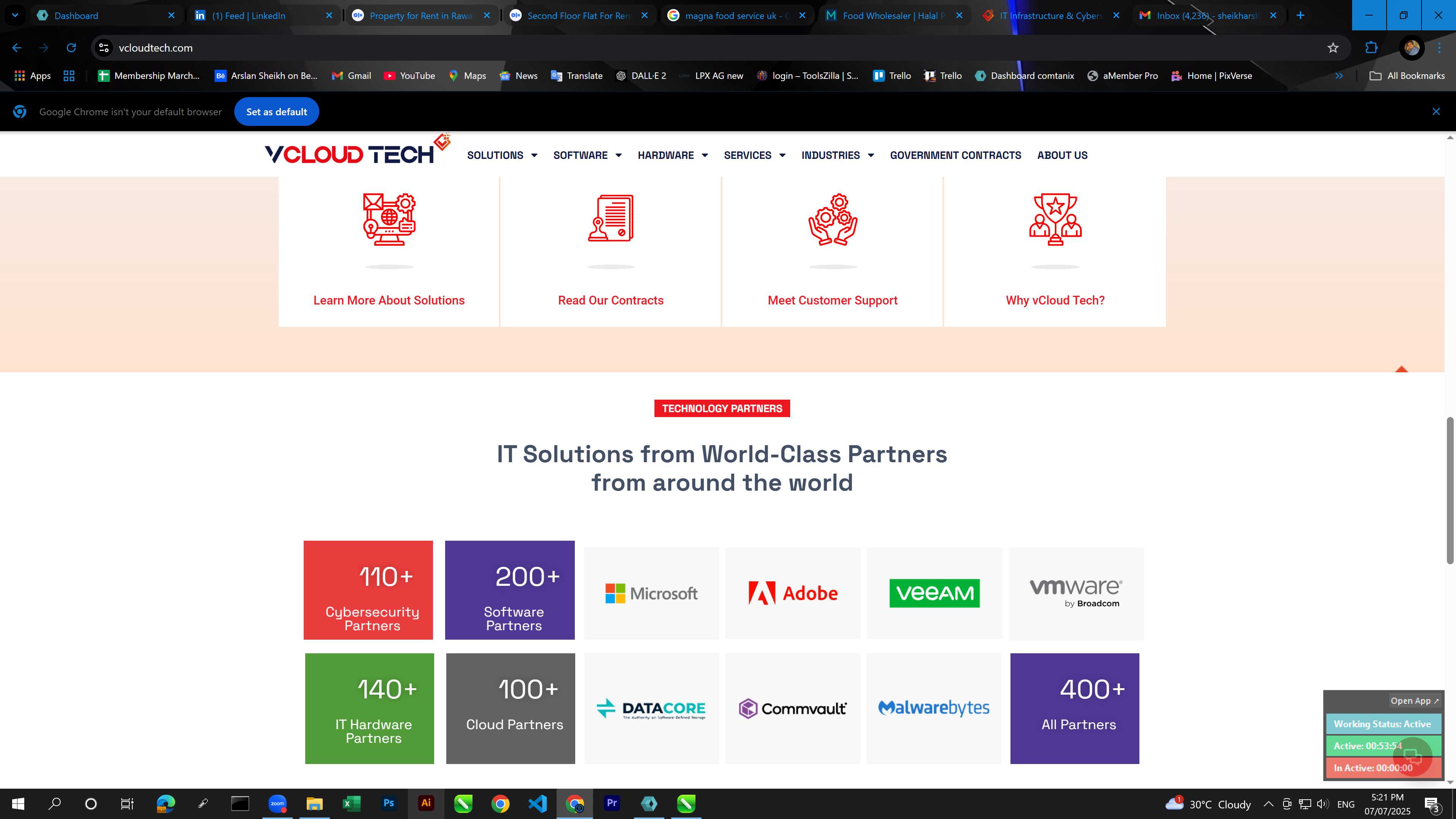The width and height of the screenshot is (1456, 819).
Task: Follow the Learn More About Solutions link
Action: coord(389,301)
